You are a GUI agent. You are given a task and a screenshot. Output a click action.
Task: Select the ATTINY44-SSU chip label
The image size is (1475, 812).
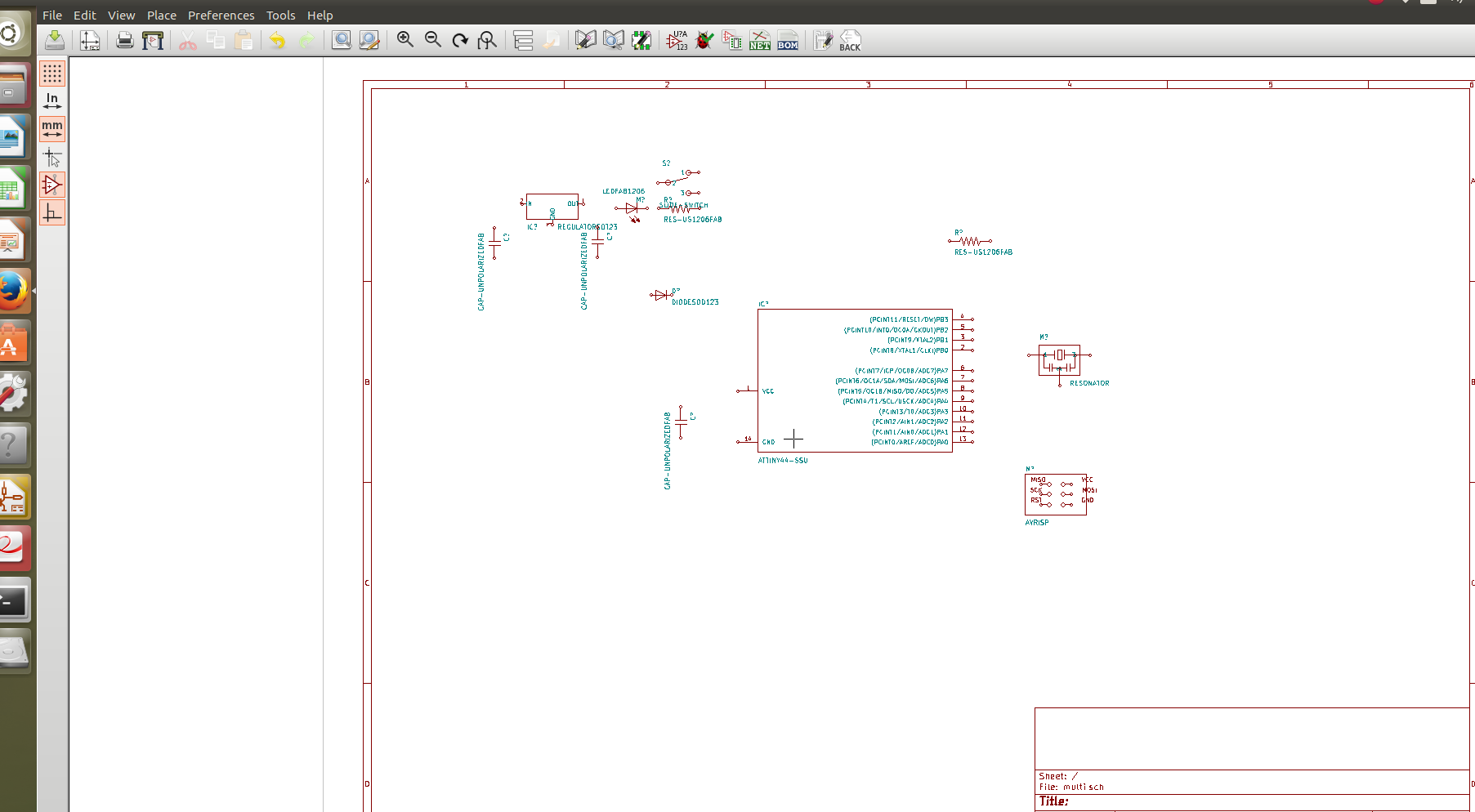(x=783, y=461)
